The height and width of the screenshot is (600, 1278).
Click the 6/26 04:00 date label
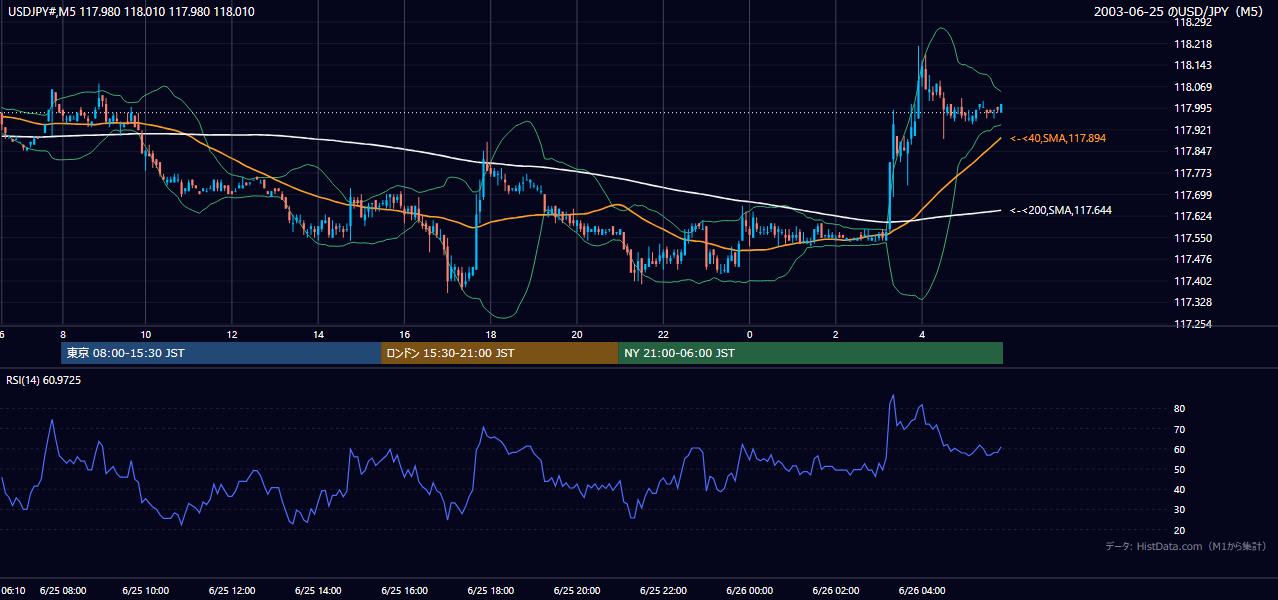point(923,591)
